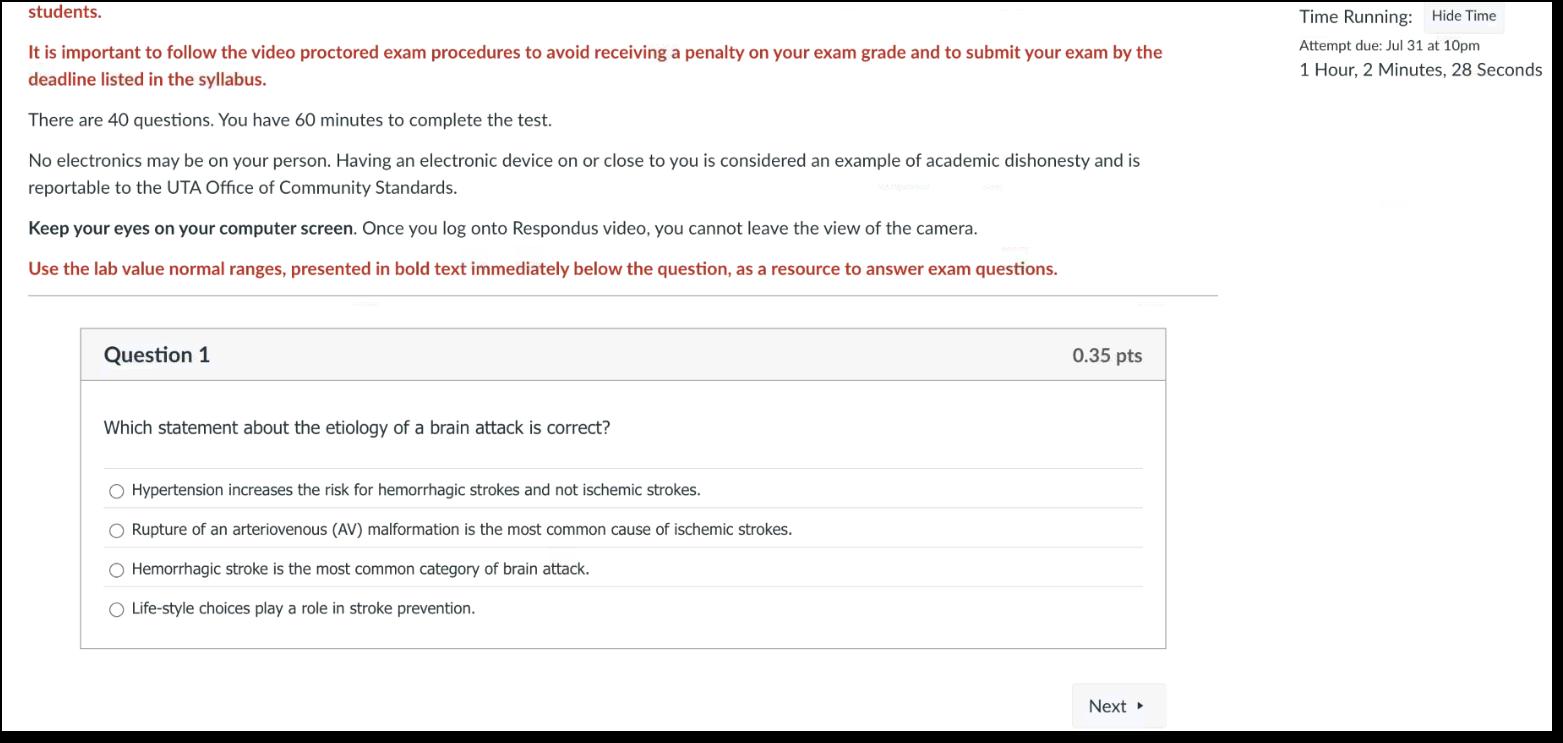
Task: Click the remaining time countdown display
Action: [x=1420, y=70]
